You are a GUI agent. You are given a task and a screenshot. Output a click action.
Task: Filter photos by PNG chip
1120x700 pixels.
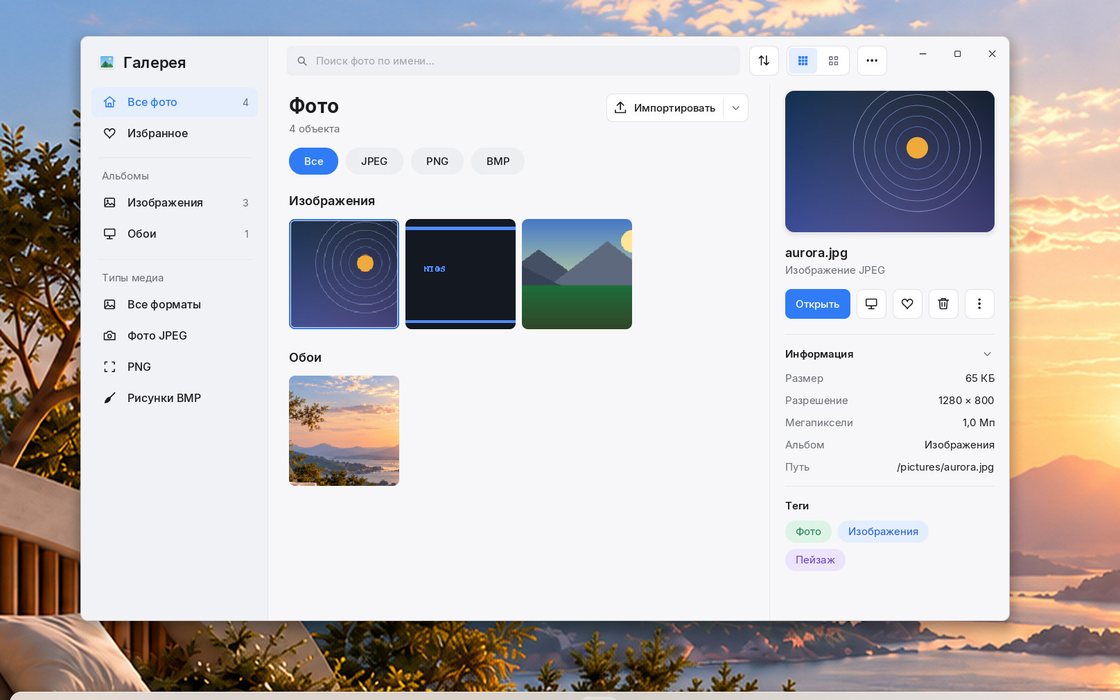(x=437, y=161)
